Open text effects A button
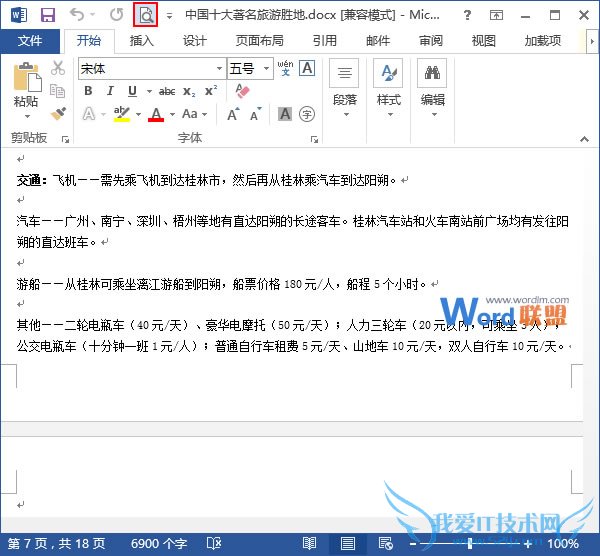Viewport: 600px width, 556px height. [89, 114]
